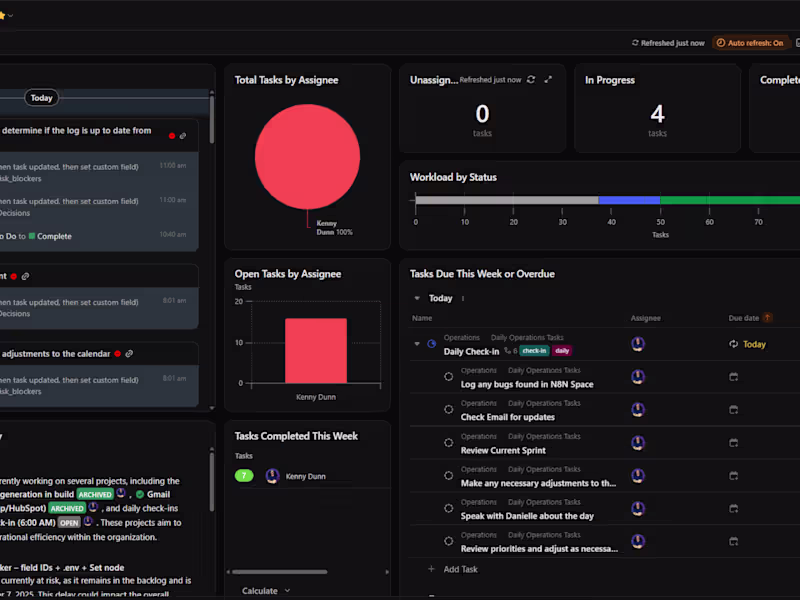Open the dropdown next to favorite star
The width and height of the screenshot is (800, 600).
click(x=10, y=15)
